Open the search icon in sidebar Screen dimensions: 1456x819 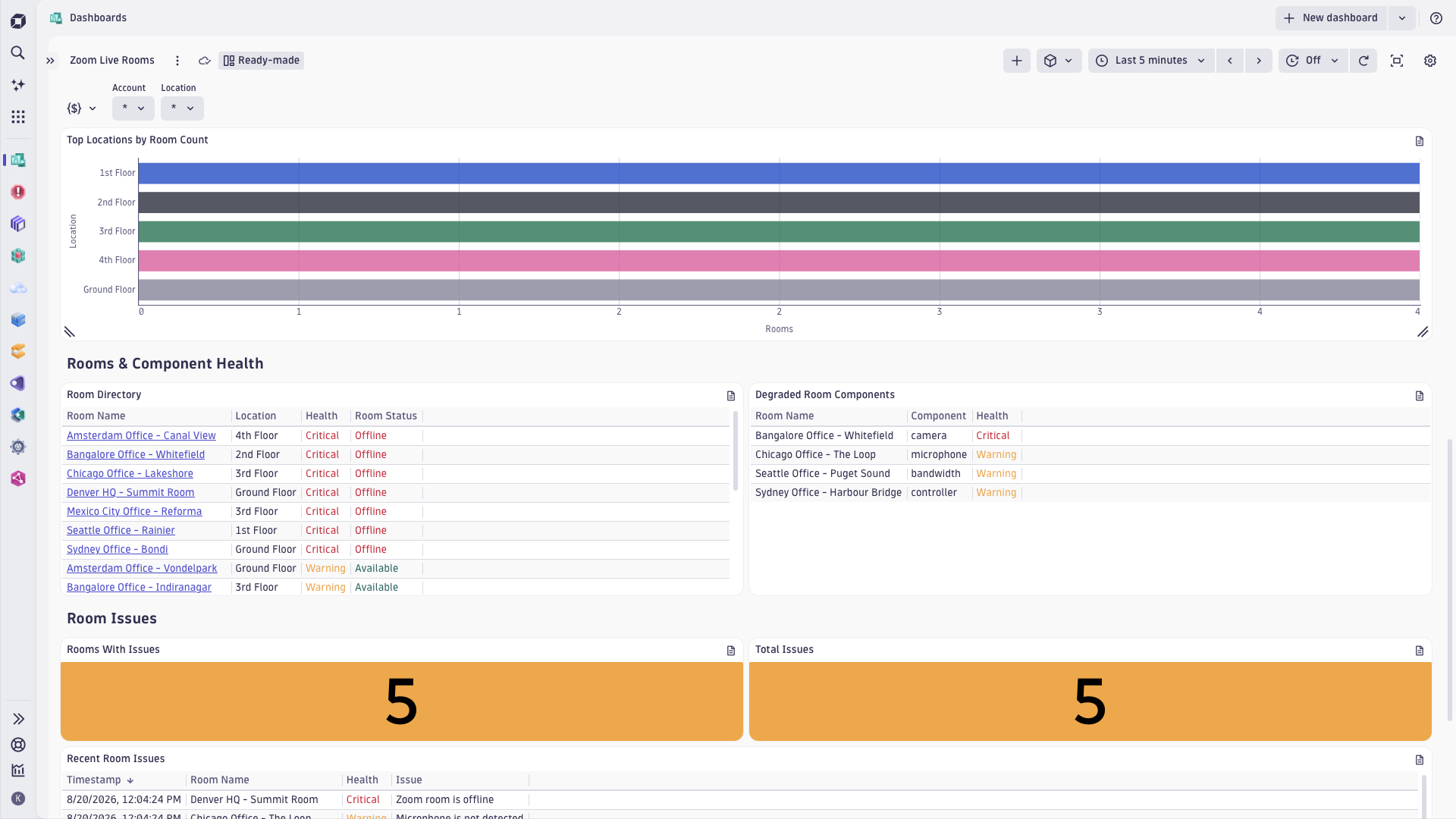coord(18,53)
